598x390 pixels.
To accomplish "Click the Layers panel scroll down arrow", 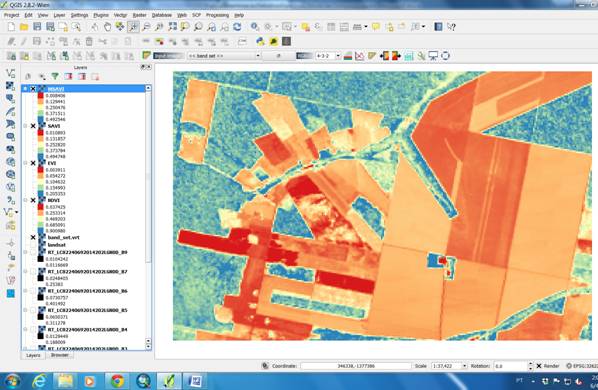I will [148, 347].
